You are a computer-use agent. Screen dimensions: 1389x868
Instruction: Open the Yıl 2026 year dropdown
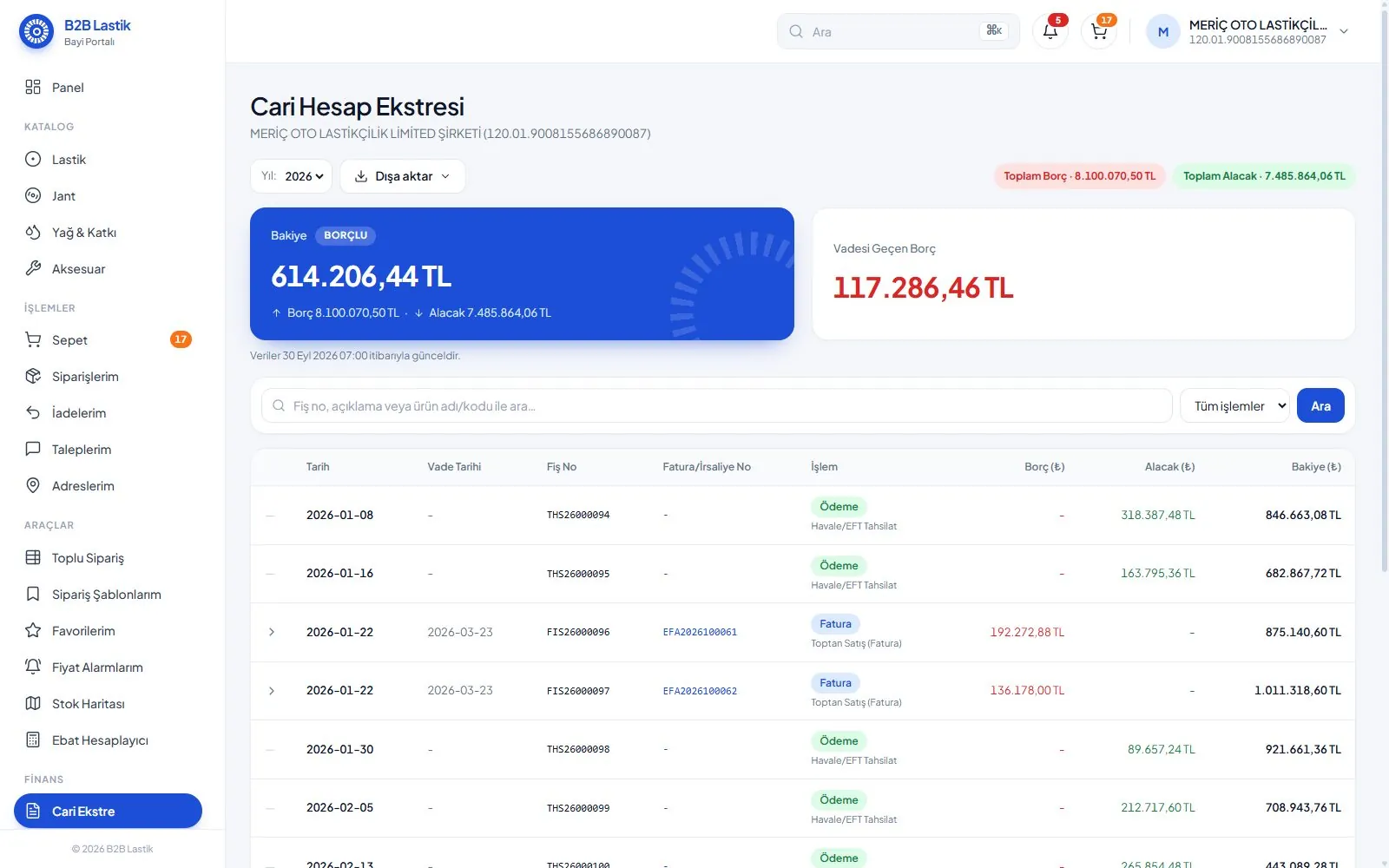coord(291,176)
